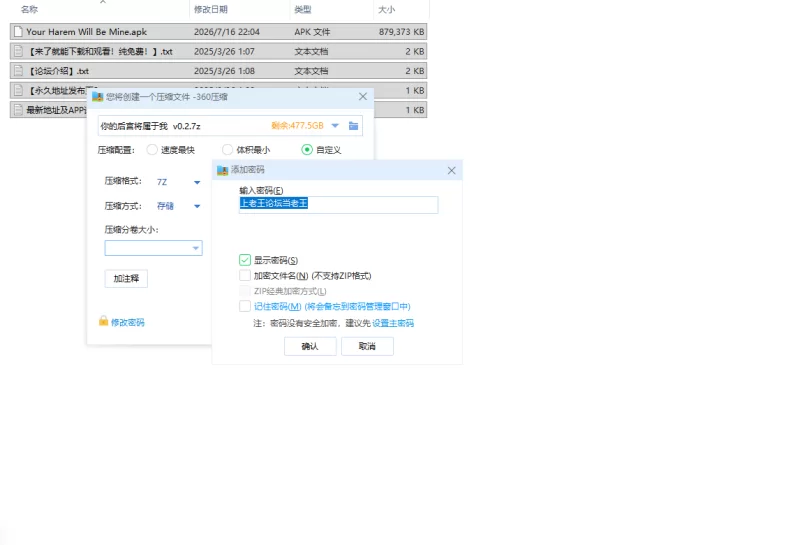
Task: Sort files by the 大小 column header
Action: pos(386,9)
